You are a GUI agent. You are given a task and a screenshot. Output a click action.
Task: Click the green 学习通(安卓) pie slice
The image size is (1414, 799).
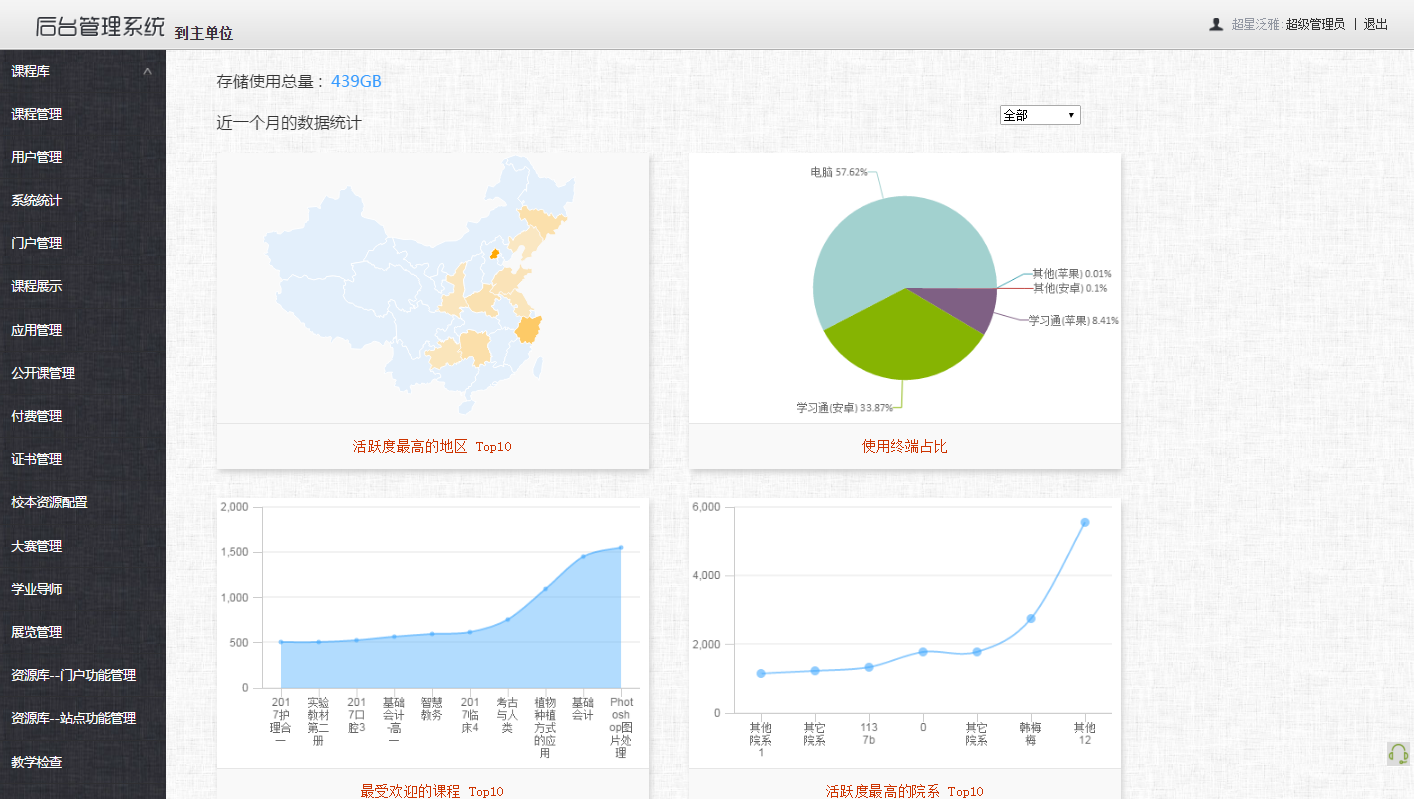tap(900, 340)
